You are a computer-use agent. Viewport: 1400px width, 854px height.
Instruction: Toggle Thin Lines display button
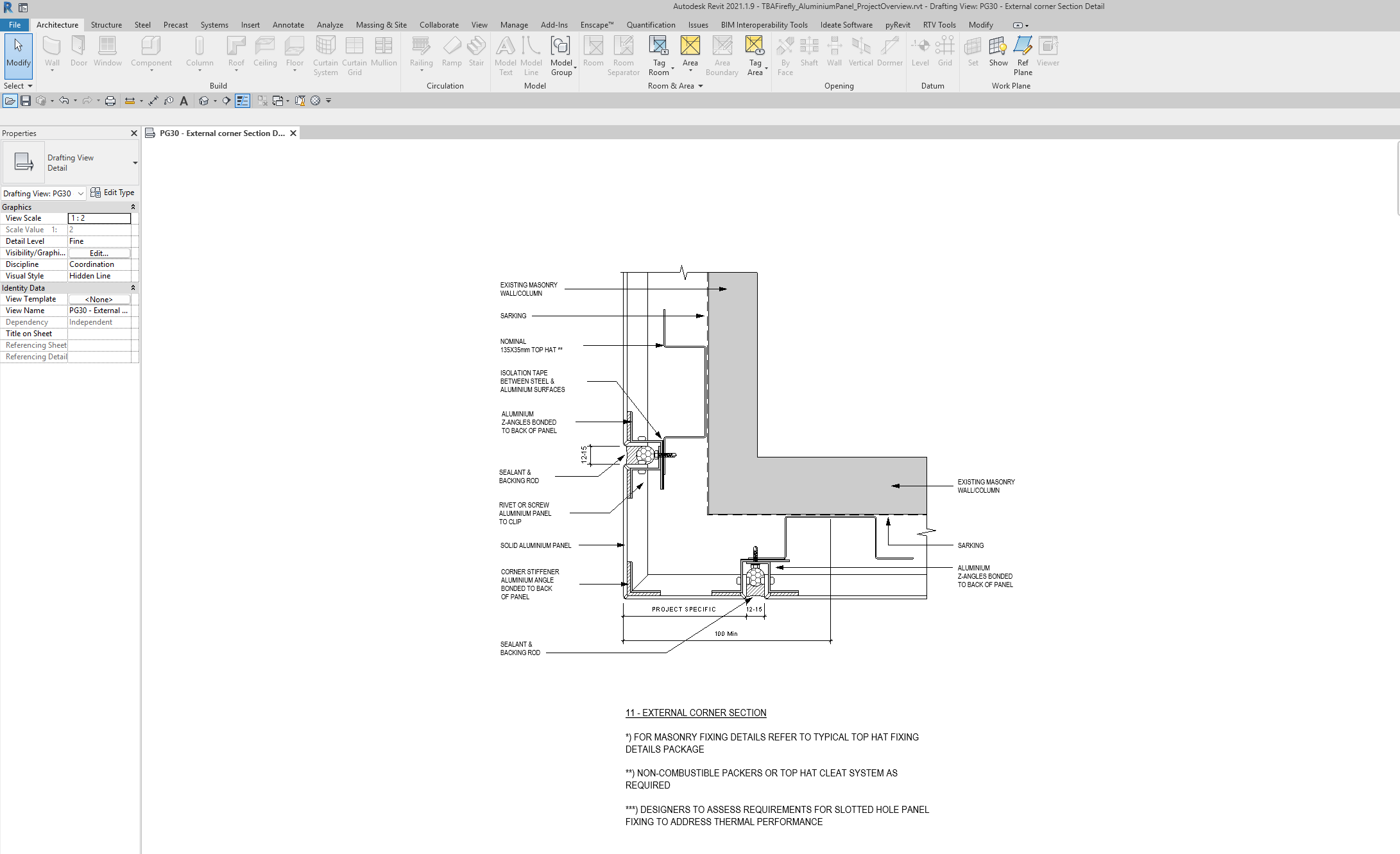pos(243,101)
